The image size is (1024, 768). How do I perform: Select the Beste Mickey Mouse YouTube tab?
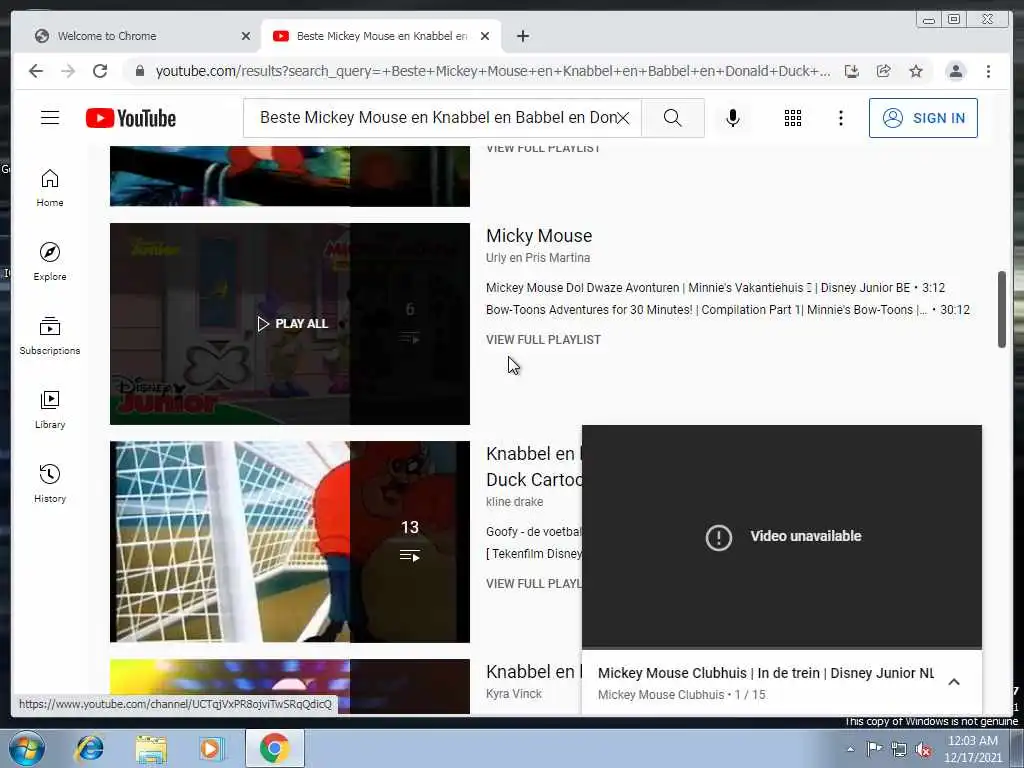(x=381, y=36)
